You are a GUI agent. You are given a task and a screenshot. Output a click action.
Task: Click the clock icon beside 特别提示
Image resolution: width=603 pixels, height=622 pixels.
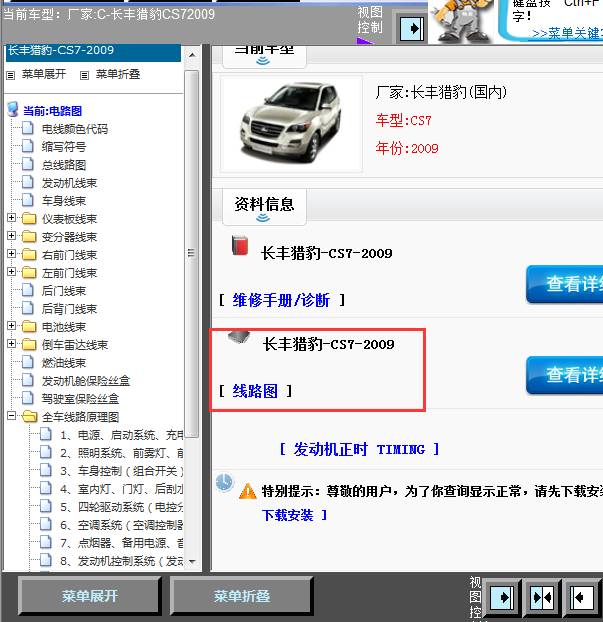[x=224, y=482]
